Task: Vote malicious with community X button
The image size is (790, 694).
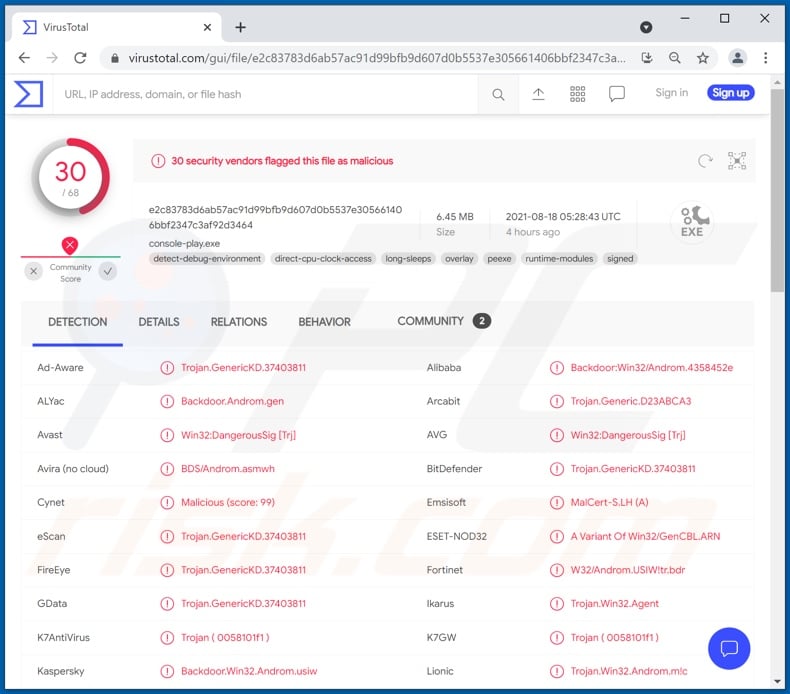Action: pos(34,272)
